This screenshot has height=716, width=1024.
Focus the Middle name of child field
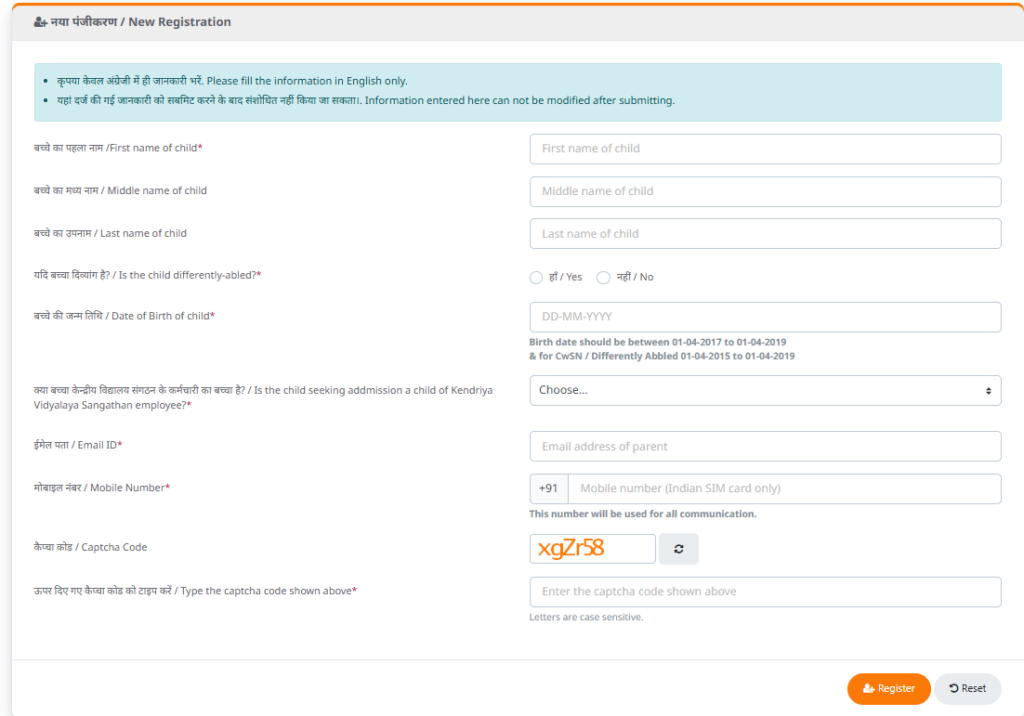pos(765,191)
